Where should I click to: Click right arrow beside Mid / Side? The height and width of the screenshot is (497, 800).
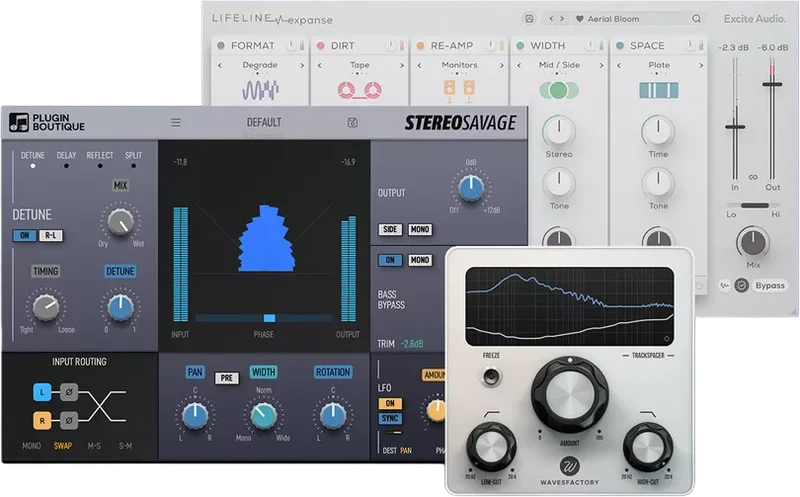602,65
